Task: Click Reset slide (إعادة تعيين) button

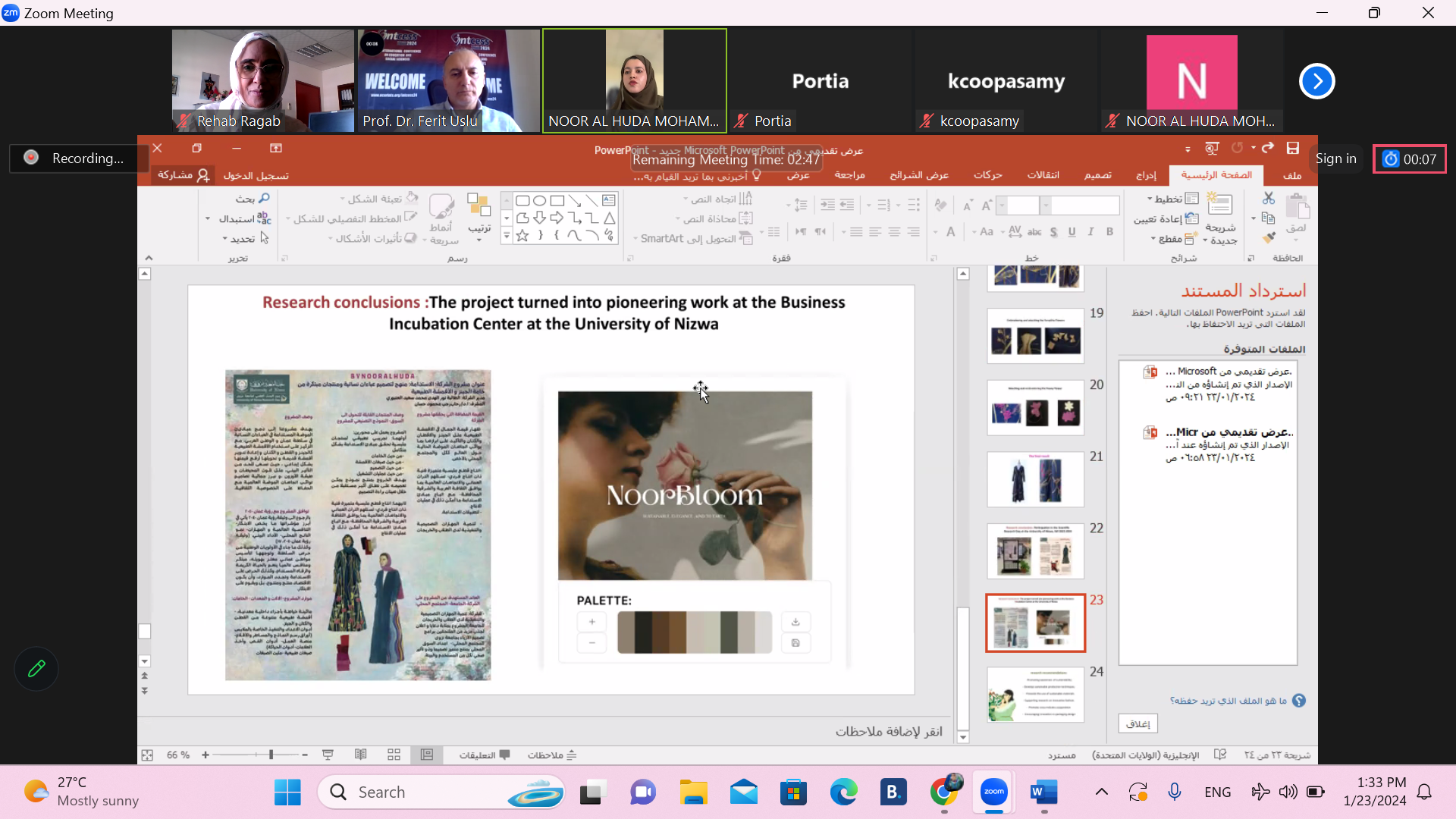Action: 1166,218
